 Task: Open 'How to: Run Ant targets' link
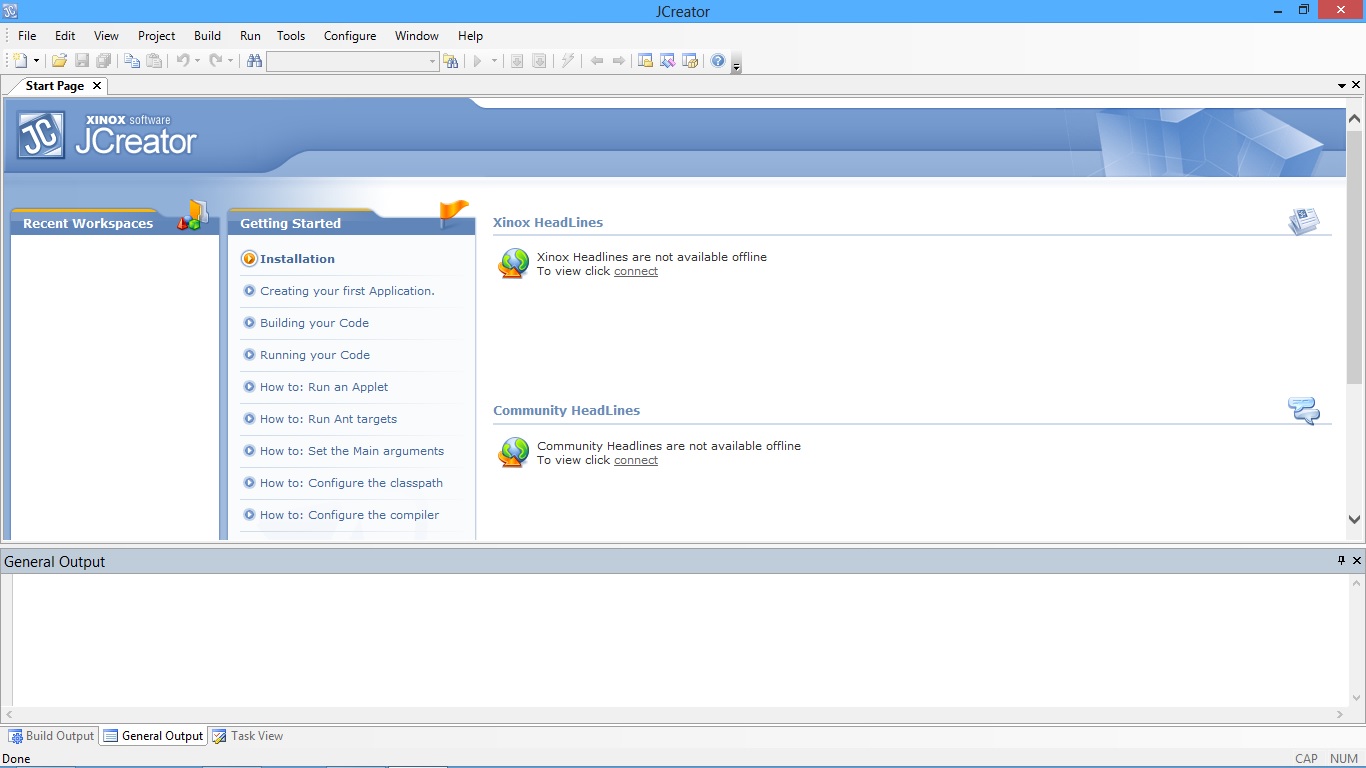point(328,419)
